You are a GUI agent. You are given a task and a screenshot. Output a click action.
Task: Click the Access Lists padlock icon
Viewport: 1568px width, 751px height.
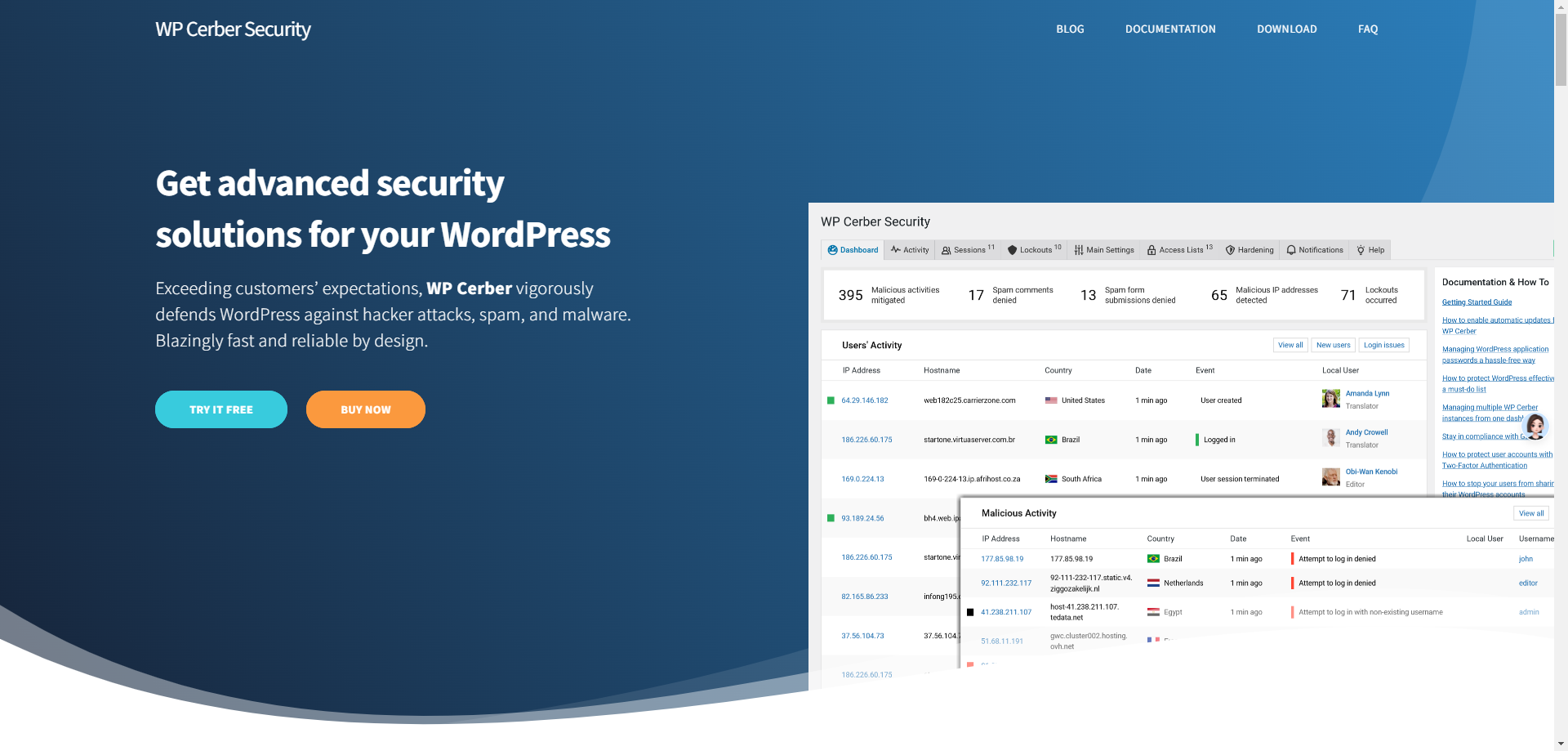[x=1151, y=250]
